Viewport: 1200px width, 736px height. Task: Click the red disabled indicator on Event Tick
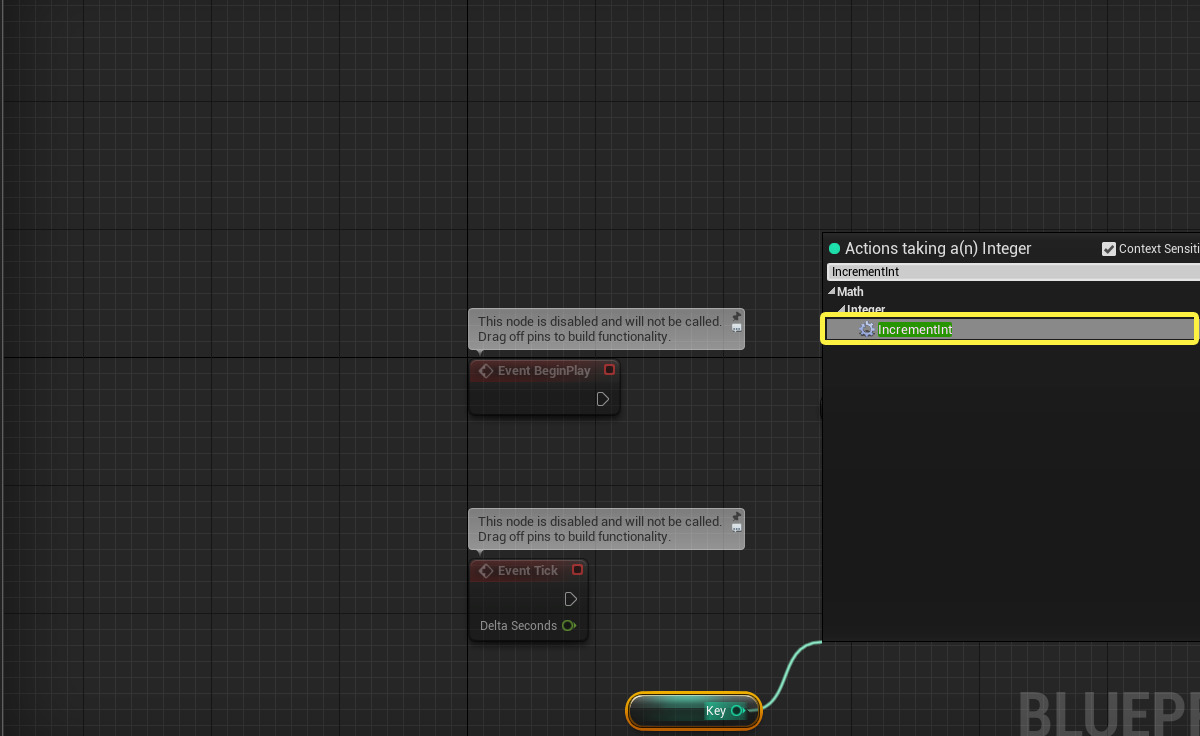coord(577,569)
